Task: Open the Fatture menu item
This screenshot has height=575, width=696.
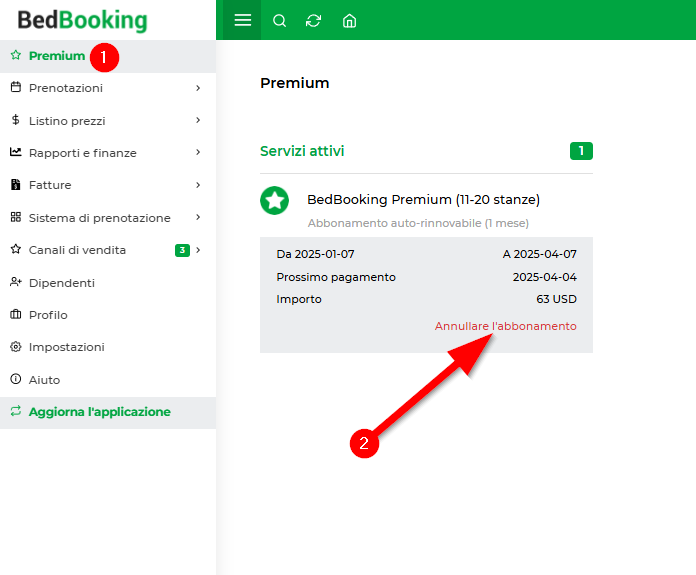Action: tap(108, 185)
